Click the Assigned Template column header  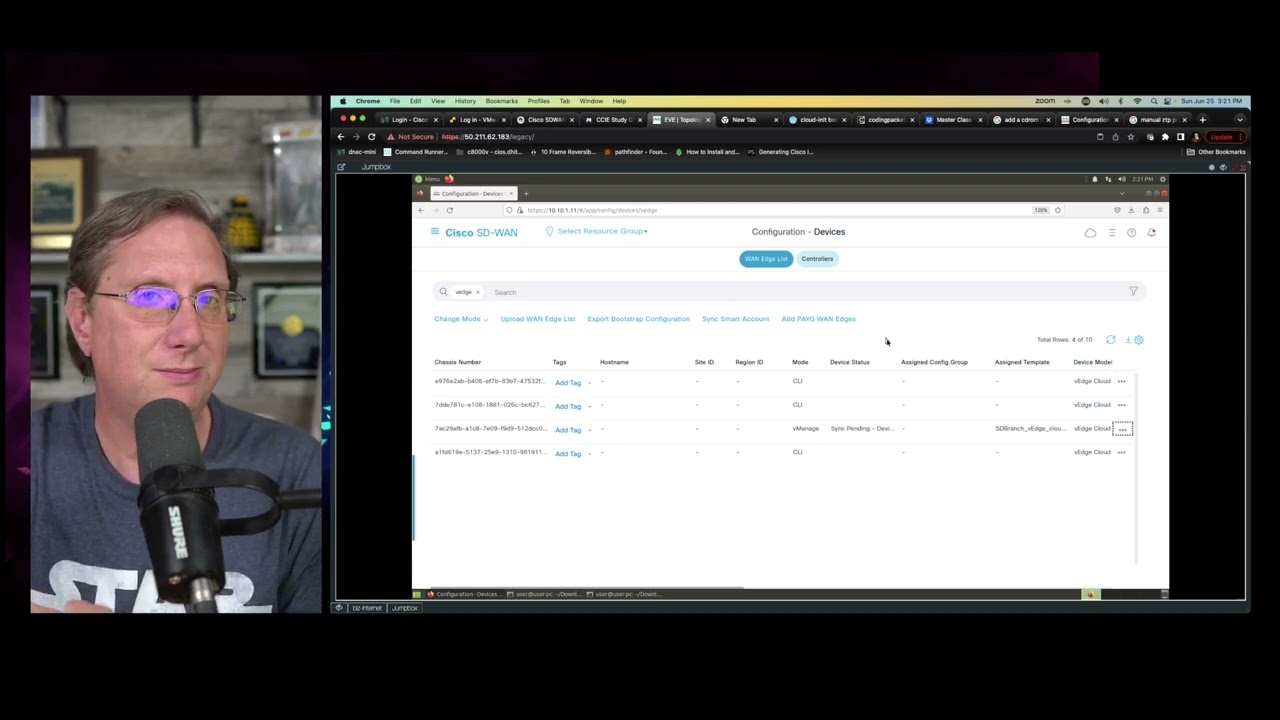click(x=1022, y=362)
